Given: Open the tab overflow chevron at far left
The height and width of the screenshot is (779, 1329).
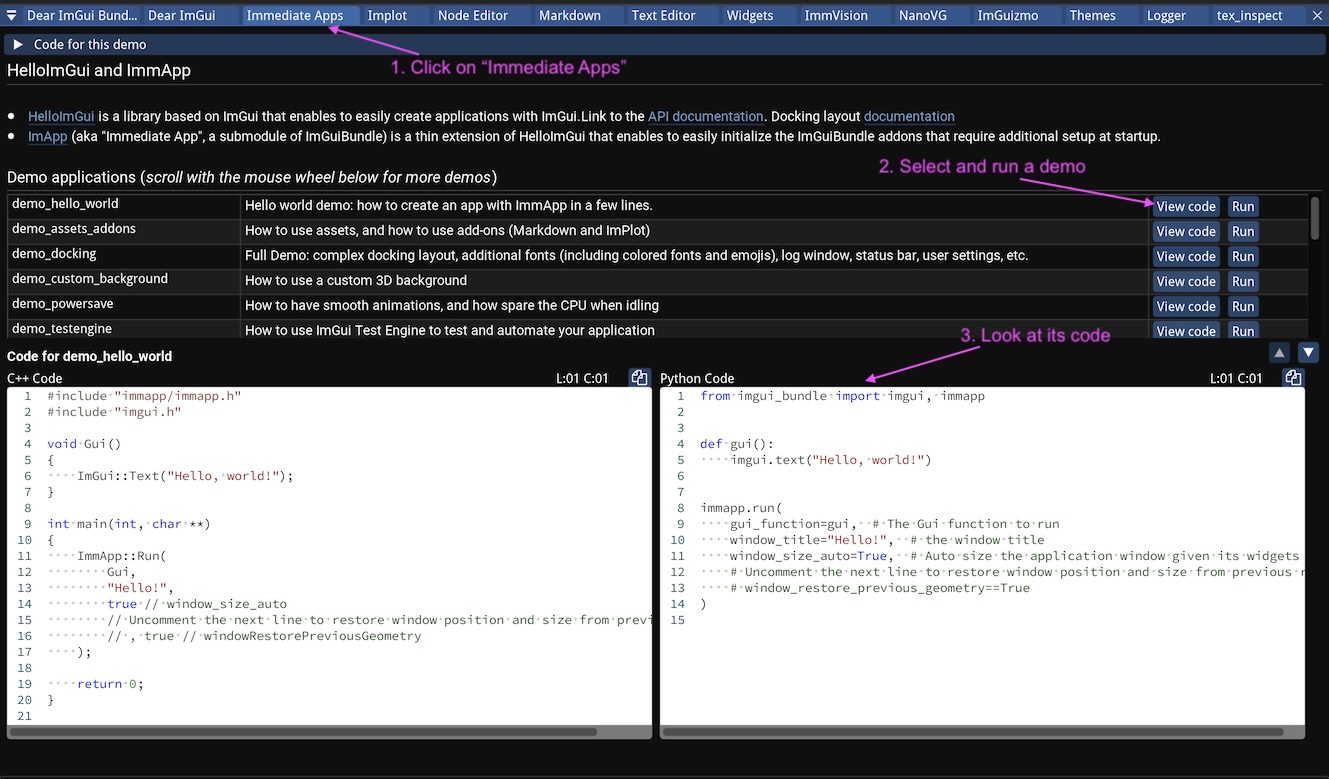Looking at the screenshot, I should (x=10, y=15).
